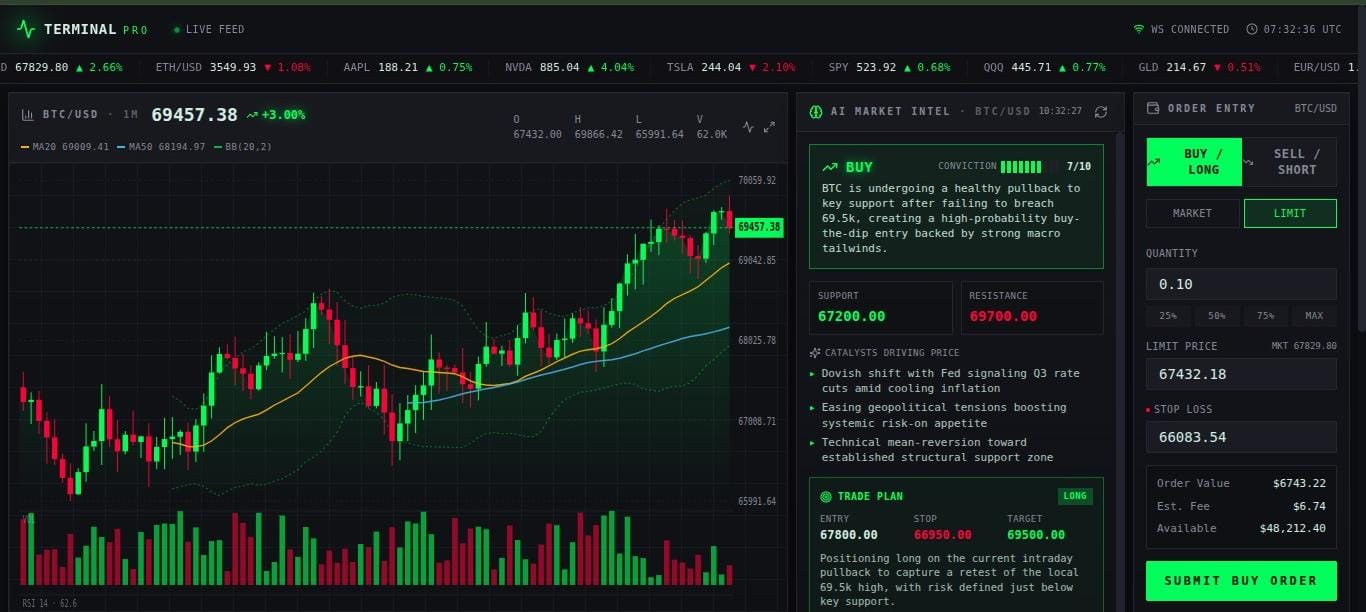
Task: Select AAPL in the ticker strip
Action: click(x=408, y=68)
